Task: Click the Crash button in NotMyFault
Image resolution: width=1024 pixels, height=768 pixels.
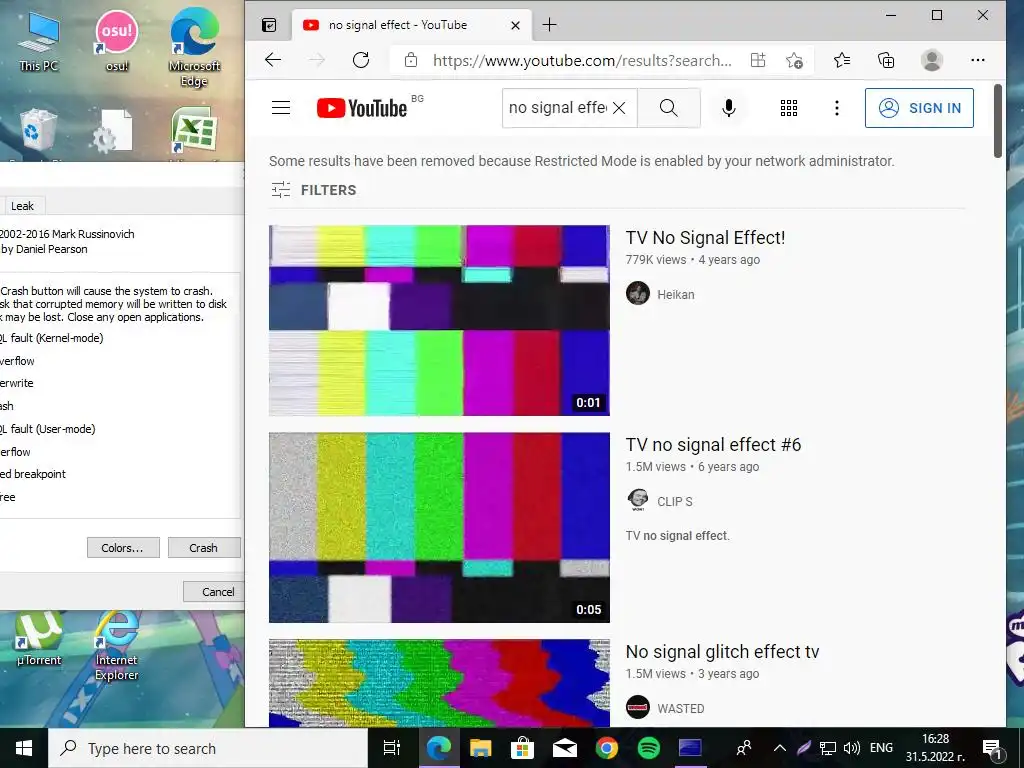Action: coord(204,548)
